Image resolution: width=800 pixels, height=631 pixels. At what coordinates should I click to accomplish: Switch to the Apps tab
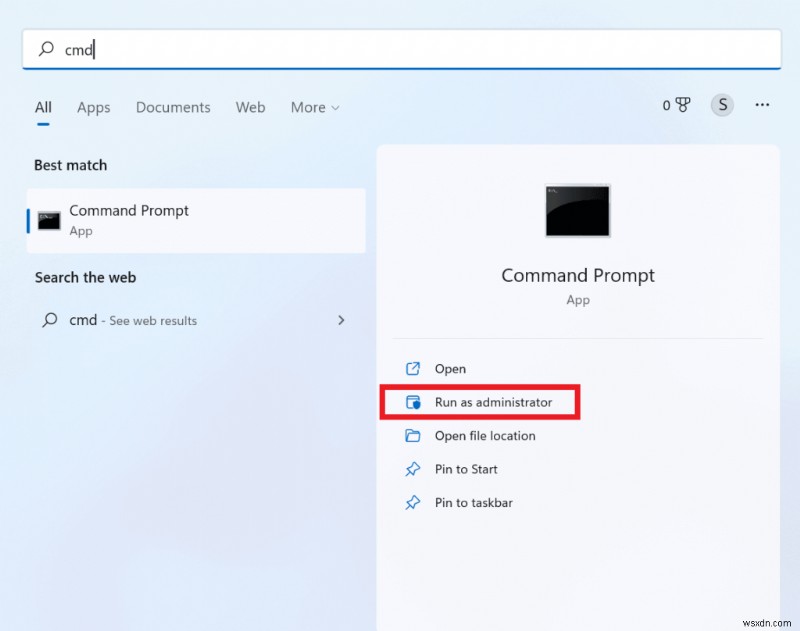click(x=93, y=107)
